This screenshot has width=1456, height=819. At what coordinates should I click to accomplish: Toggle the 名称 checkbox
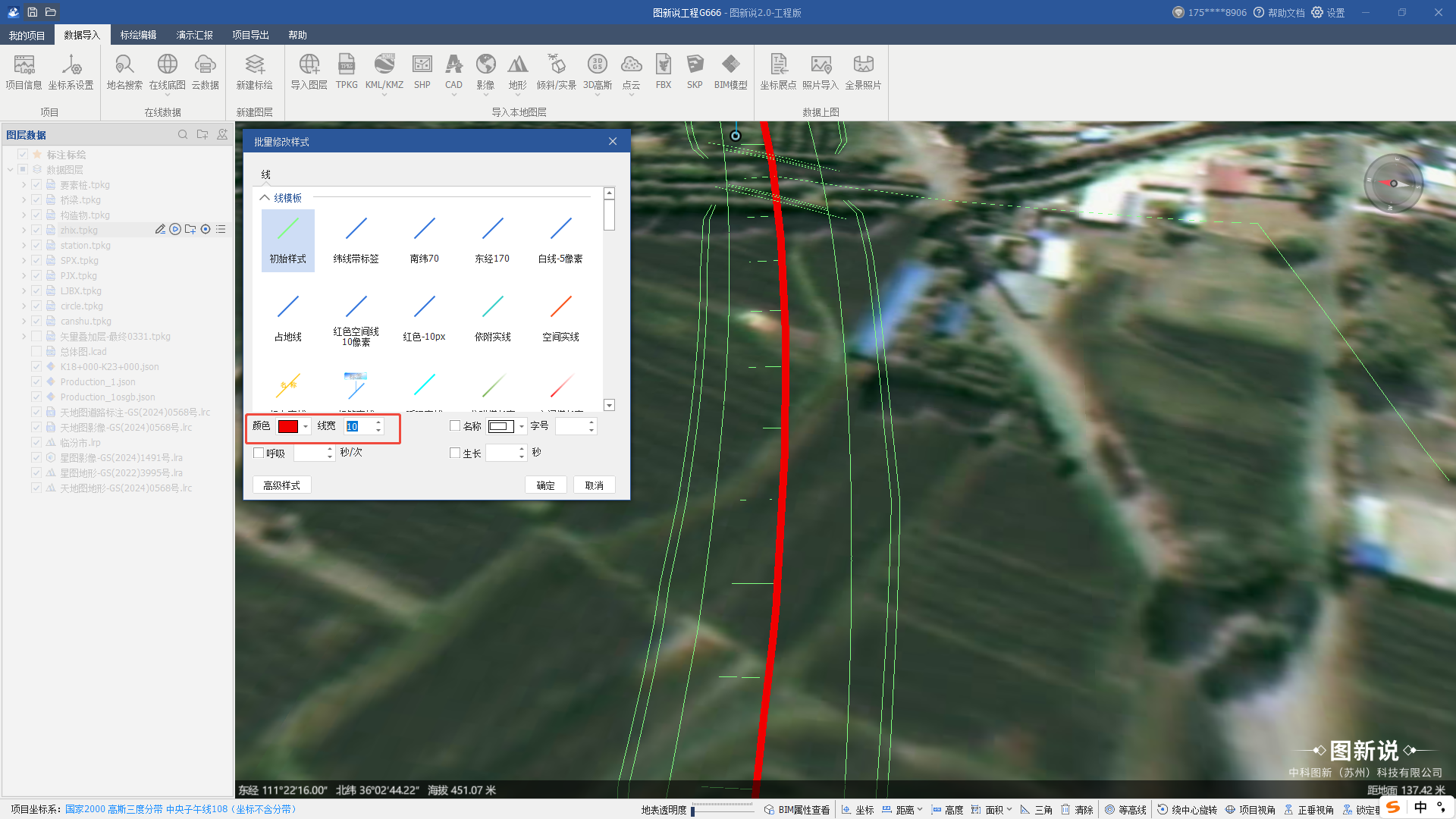click(455, 426)
